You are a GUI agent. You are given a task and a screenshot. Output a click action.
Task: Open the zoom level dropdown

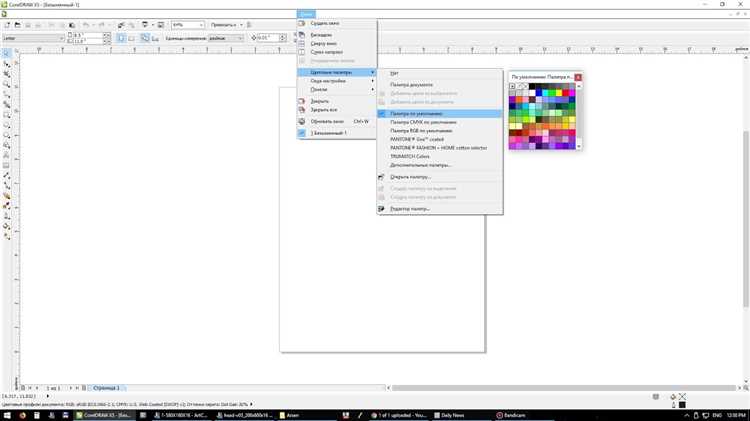click(201, 24)
